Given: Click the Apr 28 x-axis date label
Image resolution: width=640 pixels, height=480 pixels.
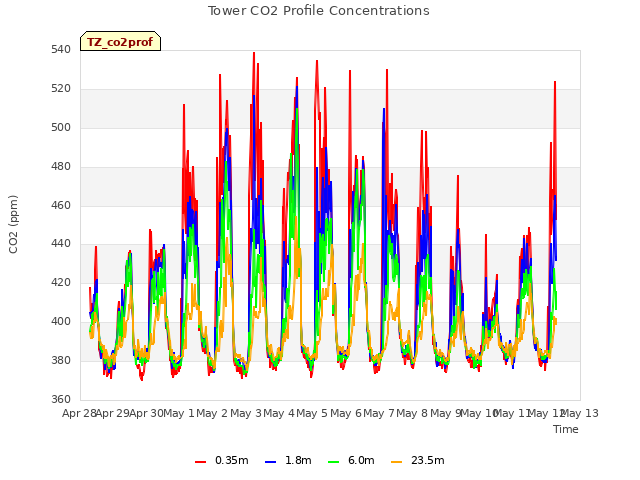Looking at the screenshot, I should 79,413.
